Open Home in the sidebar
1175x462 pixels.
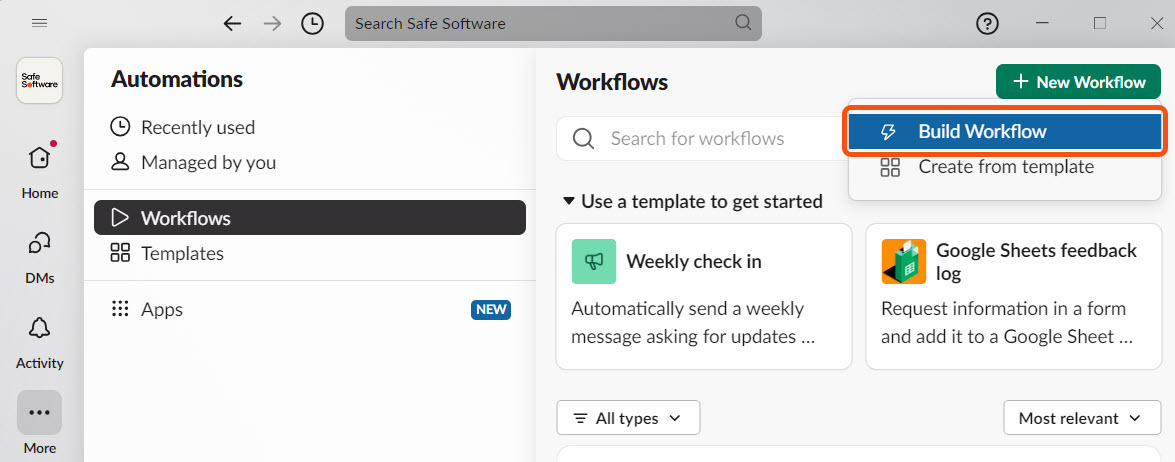40,171
